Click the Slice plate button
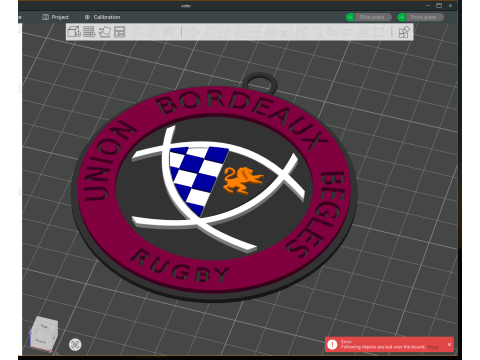The height and width of the screenshot is (360, 480). point(373,17)
